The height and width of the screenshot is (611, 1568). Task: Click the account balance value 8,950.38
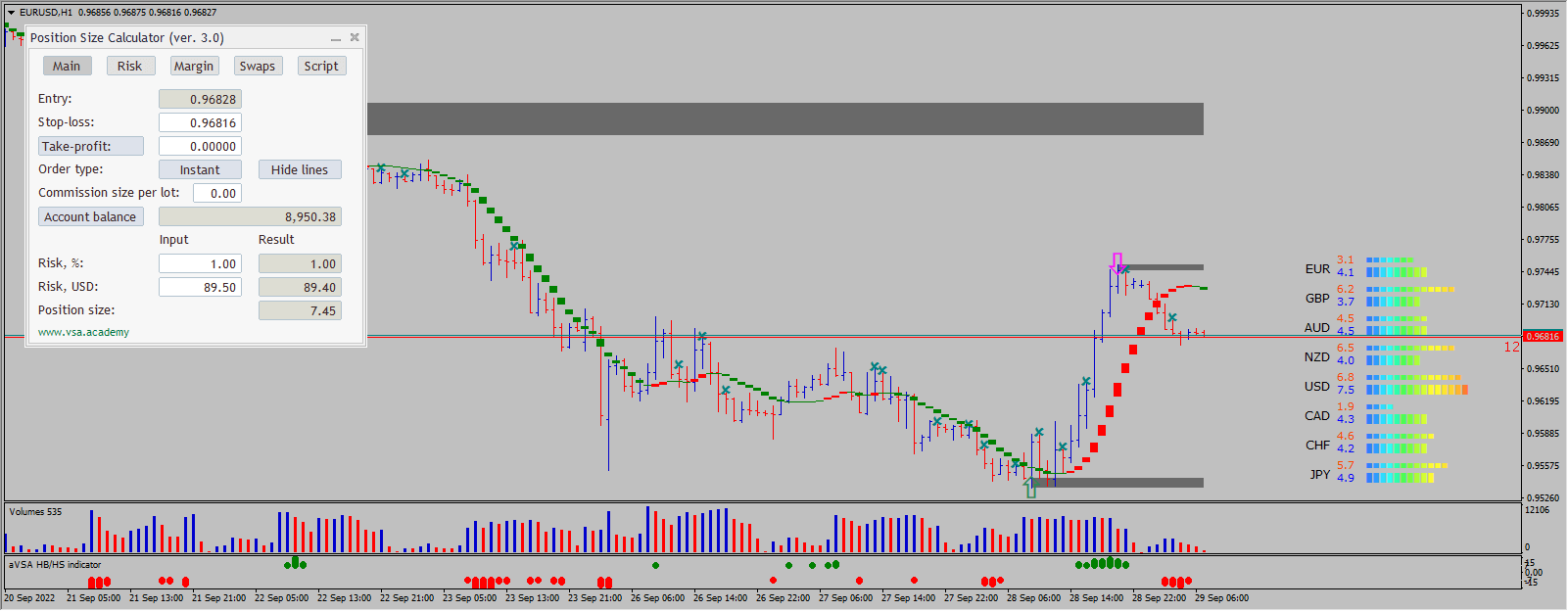(250, 216)
